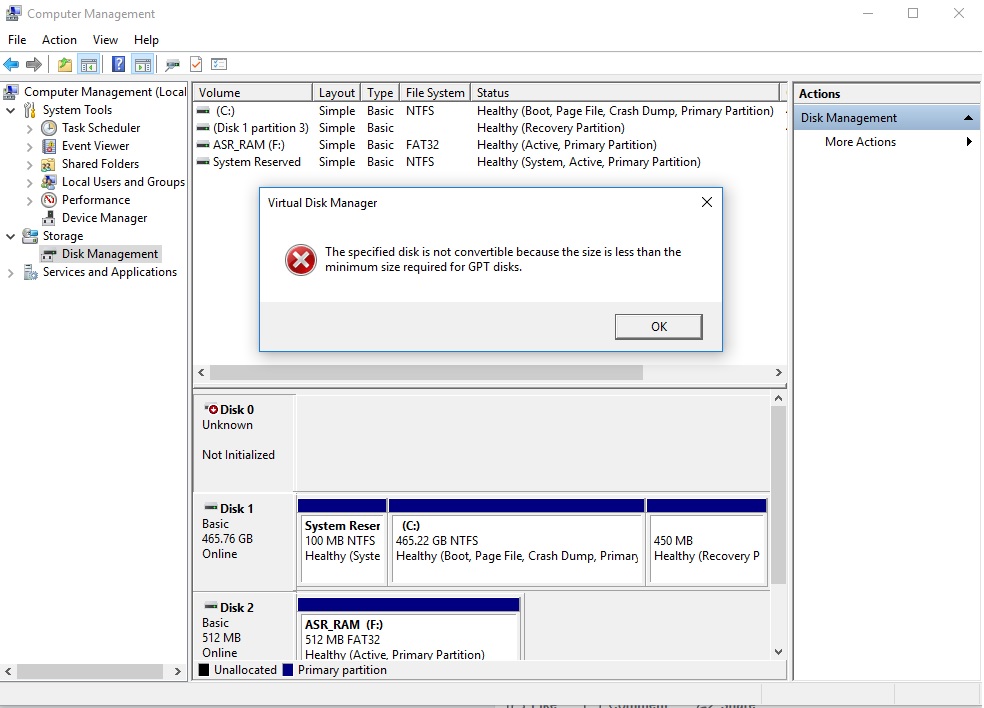Click the Storage icon in tree
Screen dimensions: 984x708
(x=30, y=236)
